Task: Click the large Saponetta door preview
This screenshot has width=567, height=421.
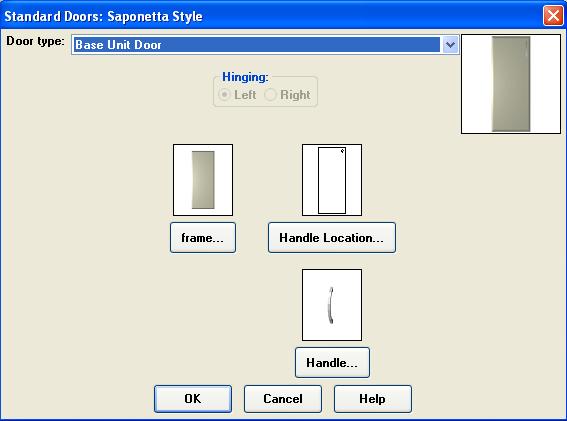Action: [x=511, y=84]
